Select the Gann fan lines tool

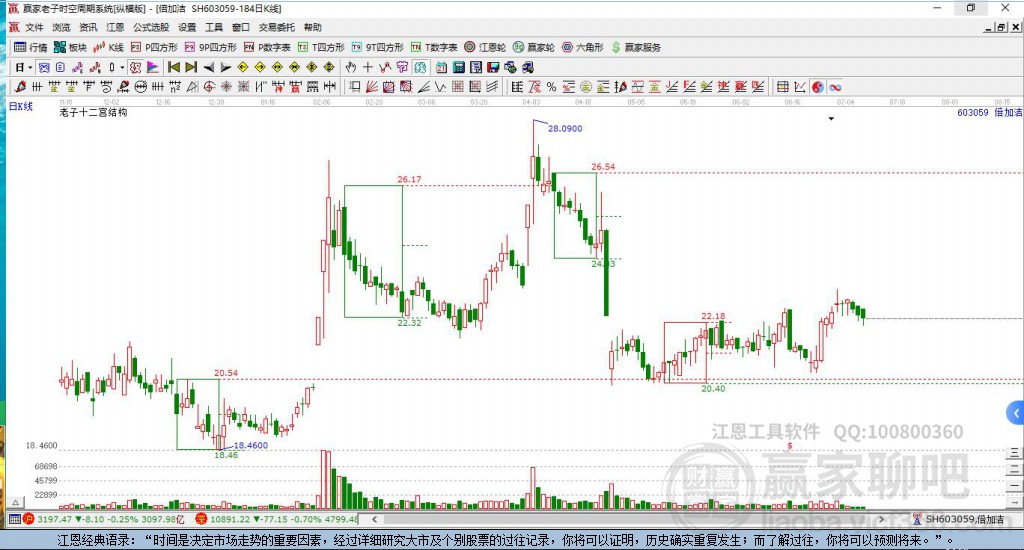(x=372, y=87)
